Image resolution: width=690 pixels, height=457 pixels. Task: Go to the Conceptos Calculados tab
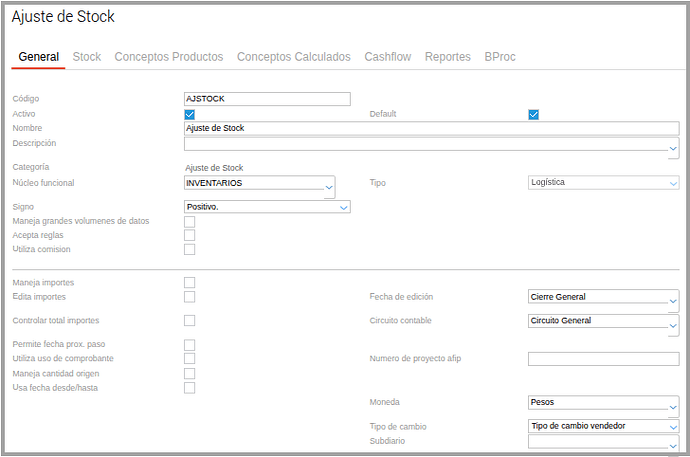(294, 57)
